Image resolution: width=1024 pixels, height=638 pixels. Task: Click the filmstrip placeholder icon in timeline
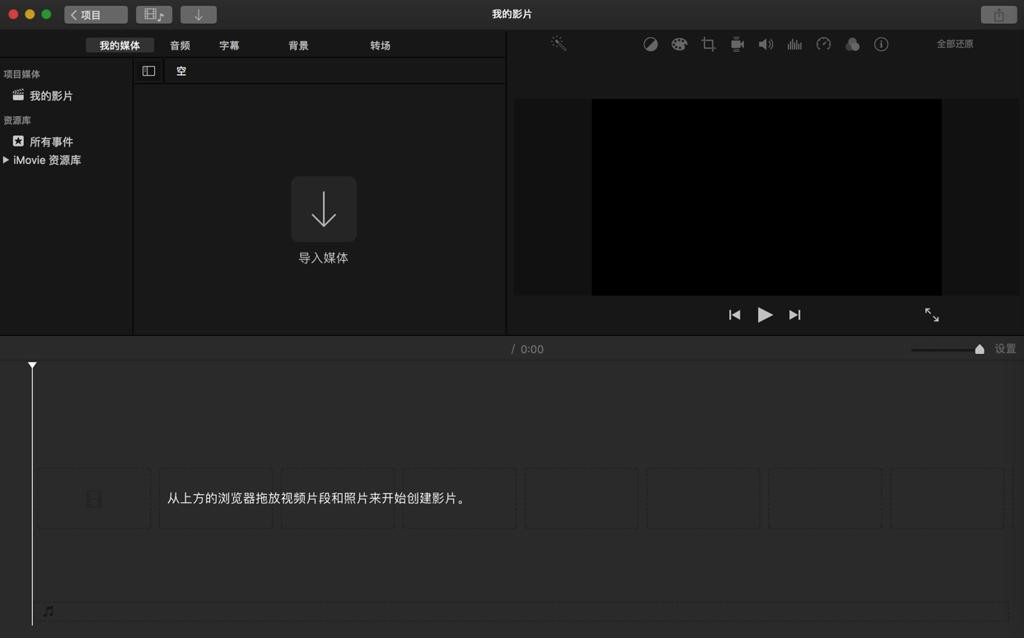click(x=94, y=499)
